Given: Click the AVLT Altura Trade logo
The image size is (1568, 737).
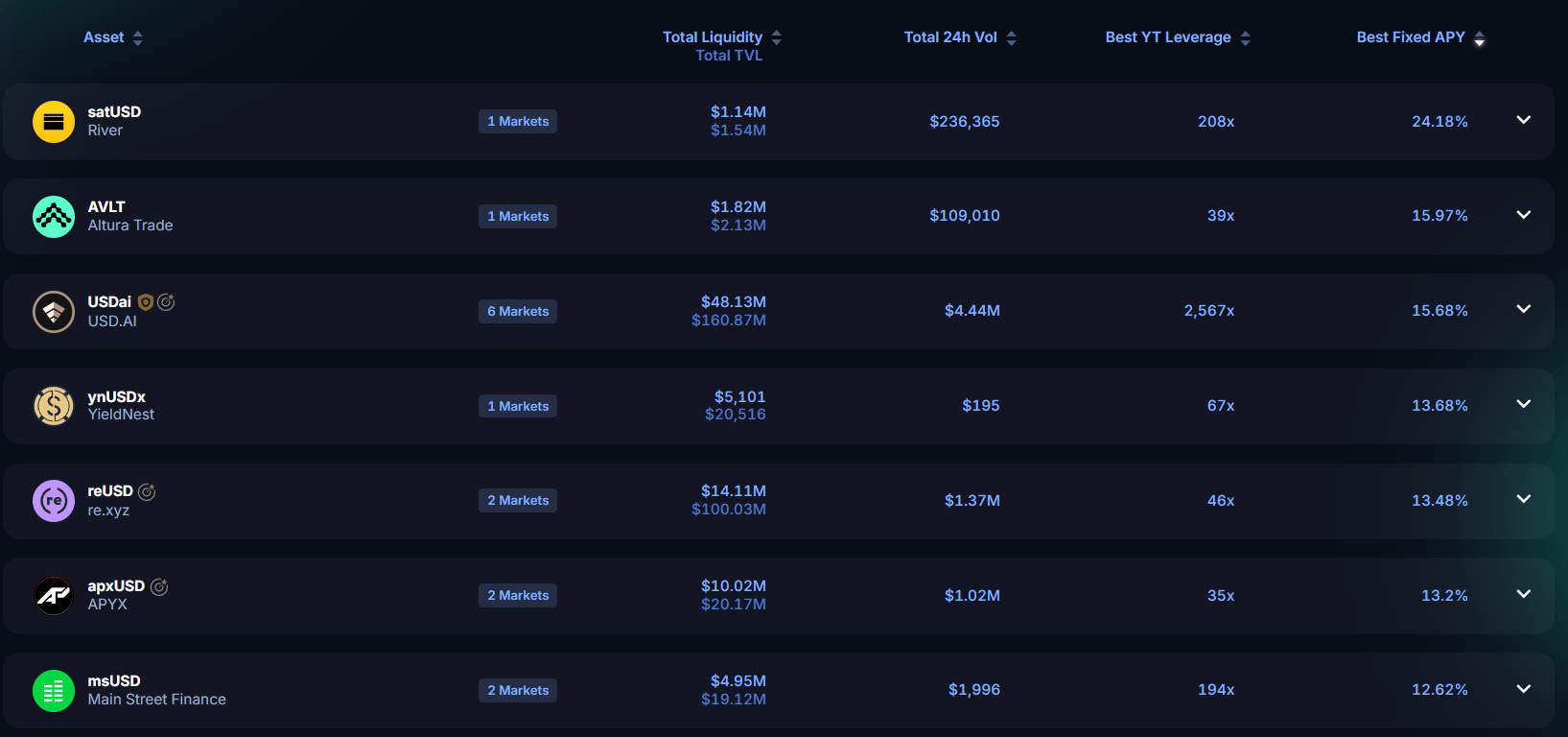Looking at the screenshot, I should (54, 217).
